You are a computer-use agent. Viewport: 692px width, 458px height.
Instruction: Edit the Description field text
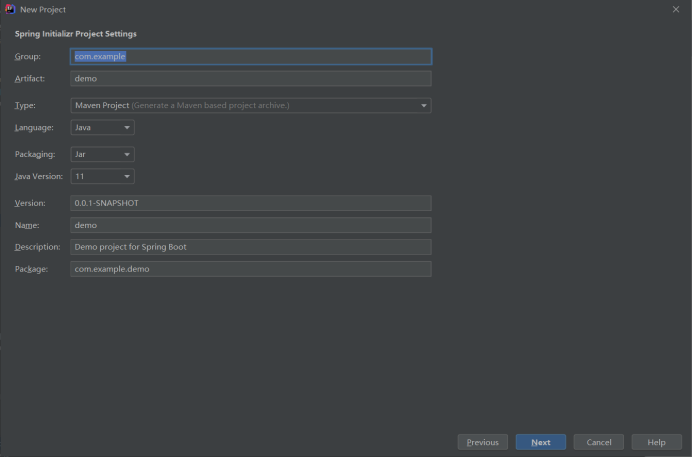coord(251,247)
